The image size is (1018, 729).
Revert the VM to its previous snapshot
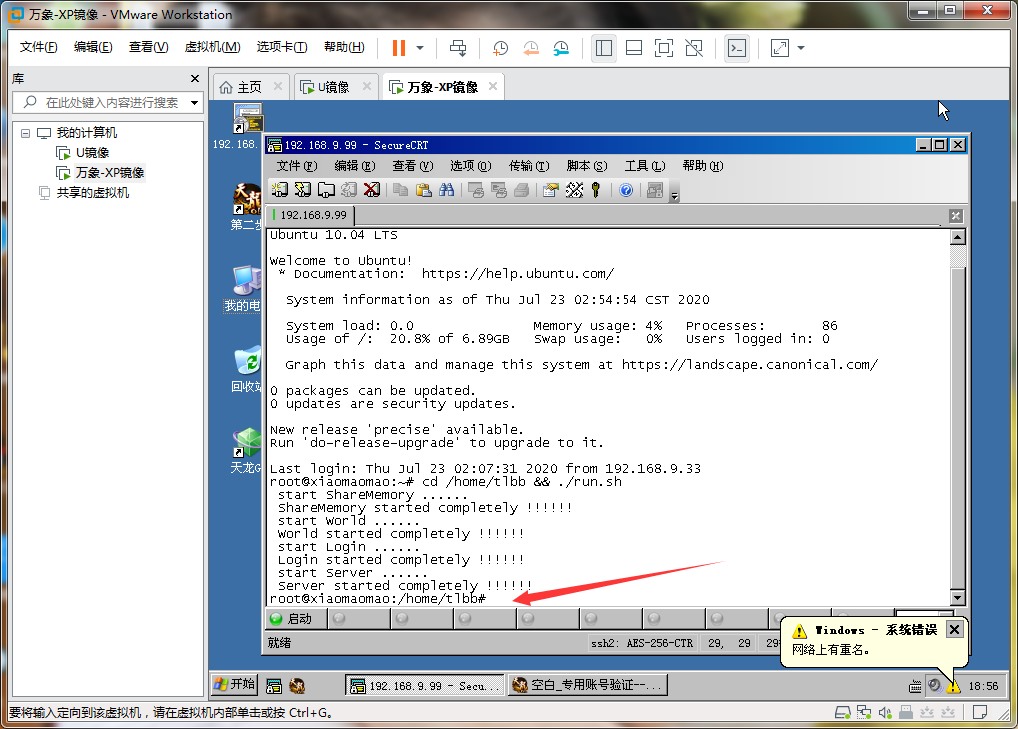click(x=531, y=48)
